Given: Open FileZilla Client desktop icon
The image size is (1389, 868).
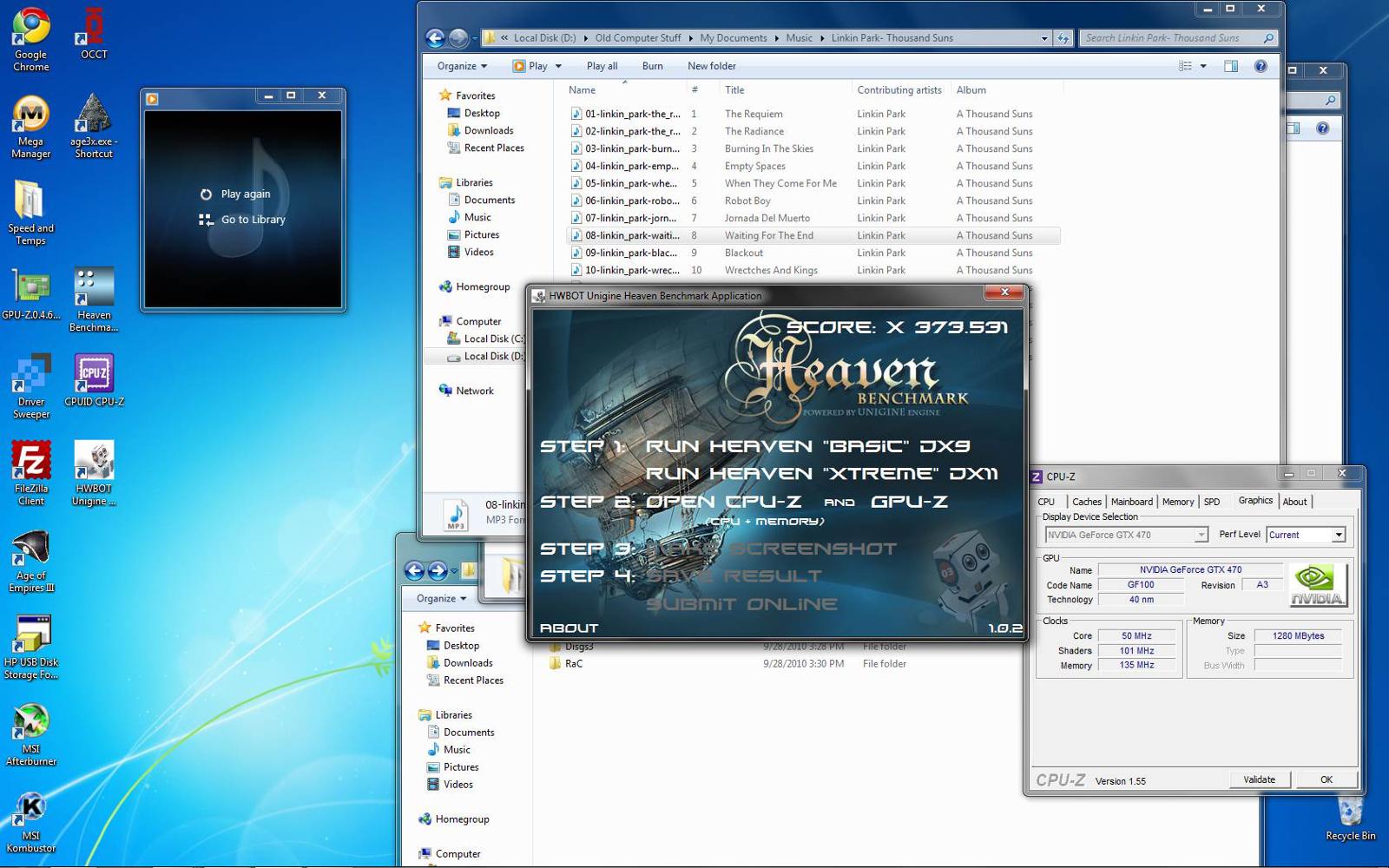Looking at the screenshot, I should pos(30,474).
